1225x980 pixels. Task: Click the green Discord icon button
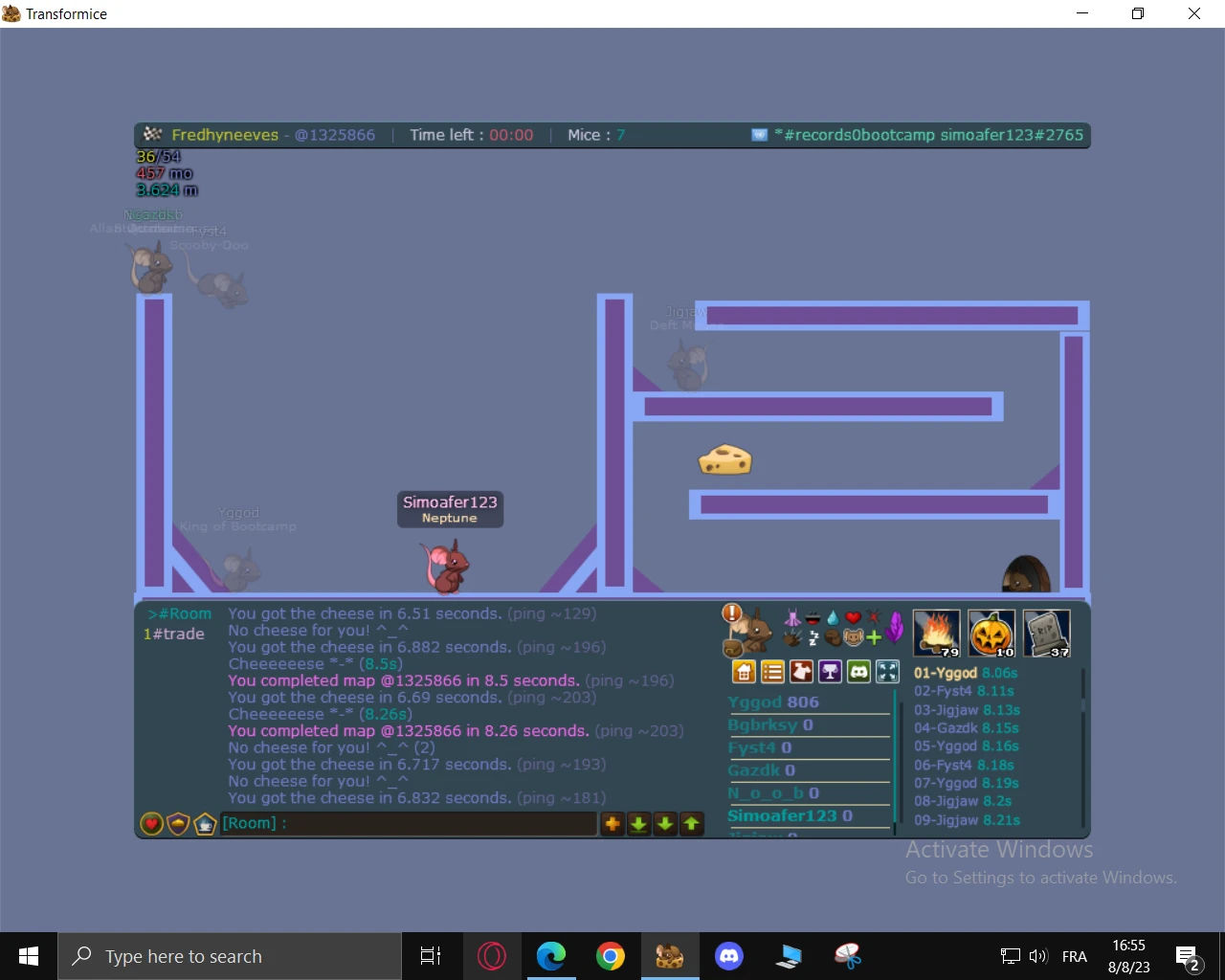[858, 672]
